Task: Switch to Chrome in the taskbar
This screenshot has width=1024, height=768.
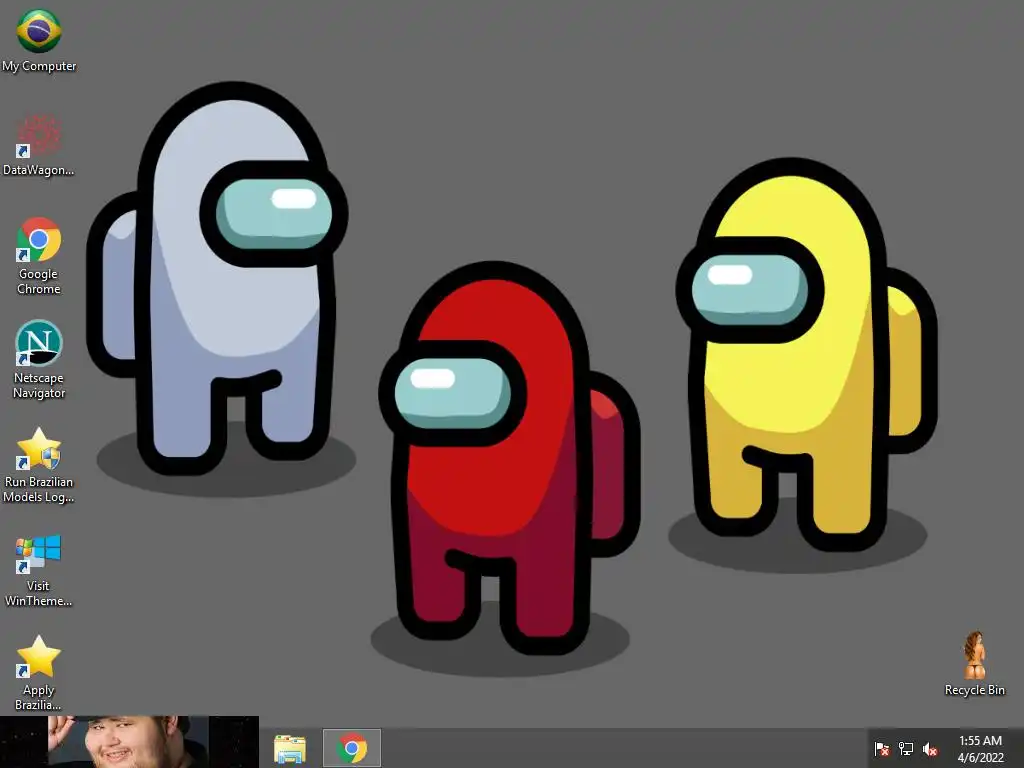Action: [x=352, y=748]
